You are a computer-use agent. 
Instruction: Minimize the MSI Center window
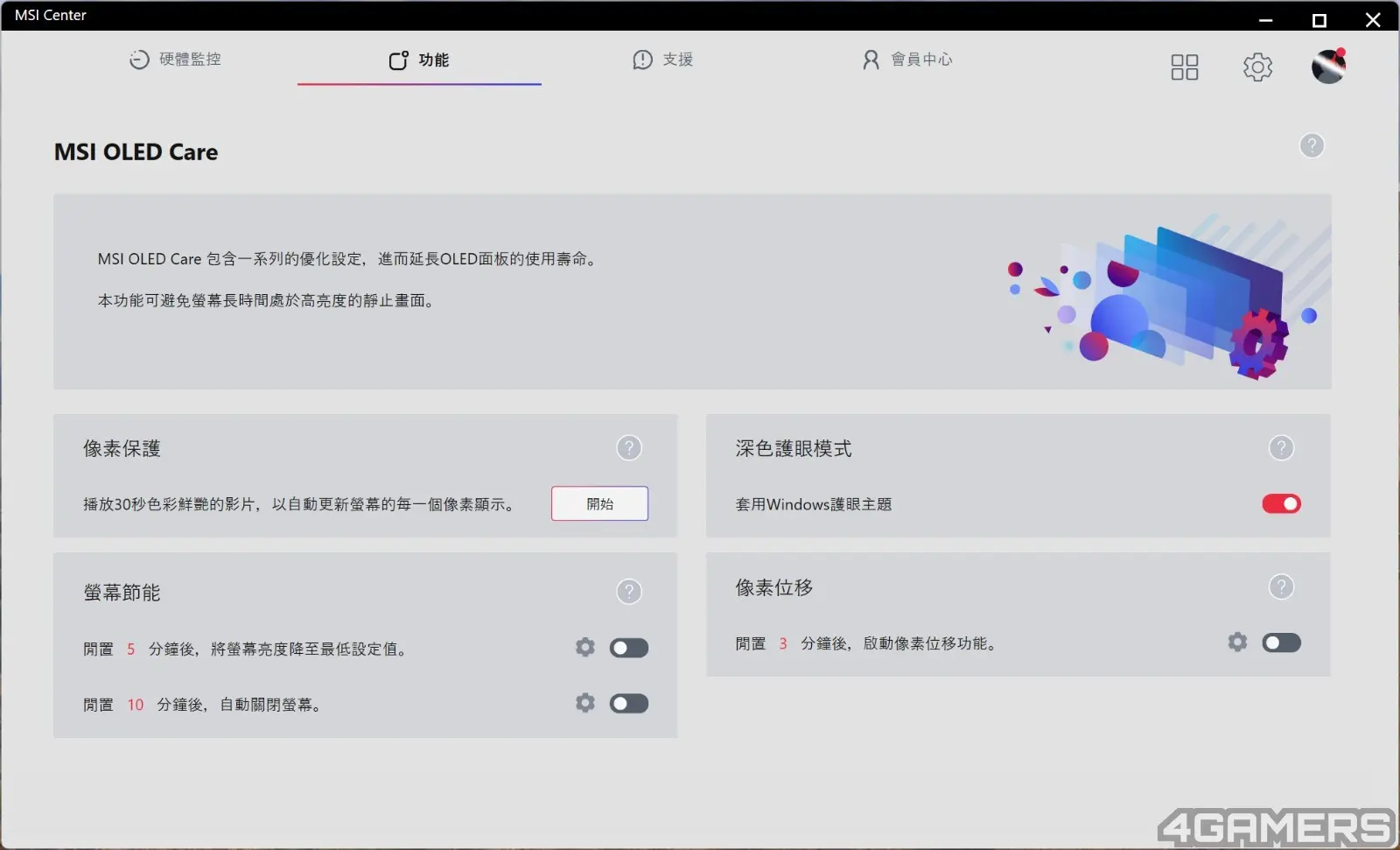click(1265, 19)
